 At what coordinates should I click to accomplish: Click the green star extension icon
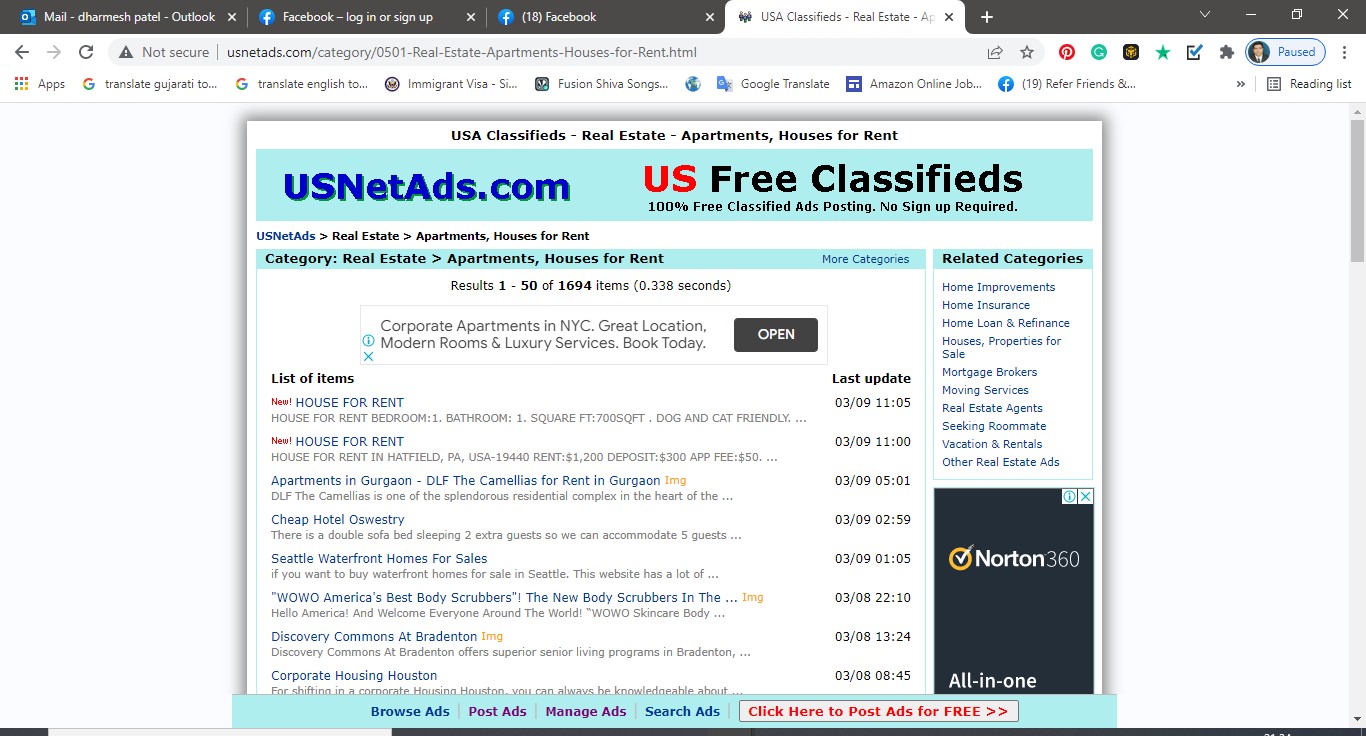tap(1162, 52)
